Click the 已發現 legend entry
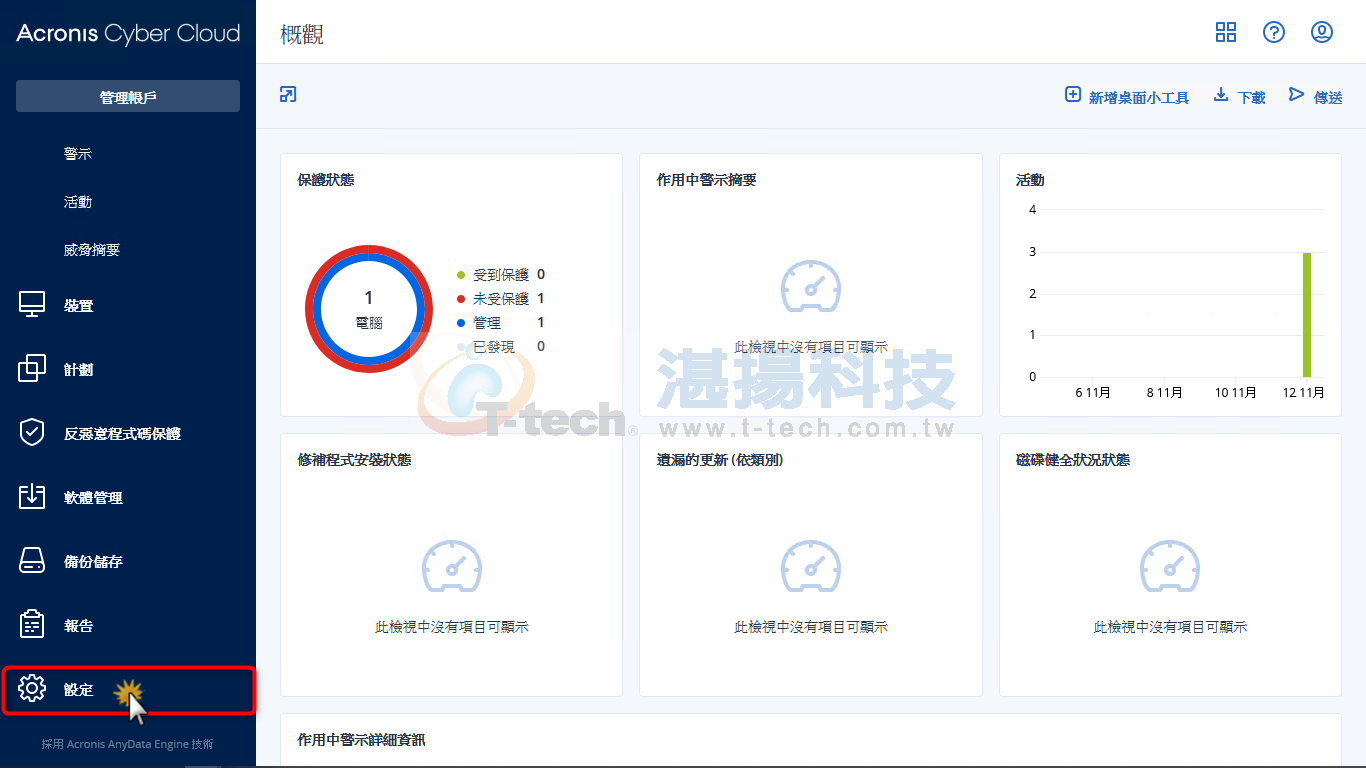The height and width of the screenshot is (768, 1366). (501, 346)
